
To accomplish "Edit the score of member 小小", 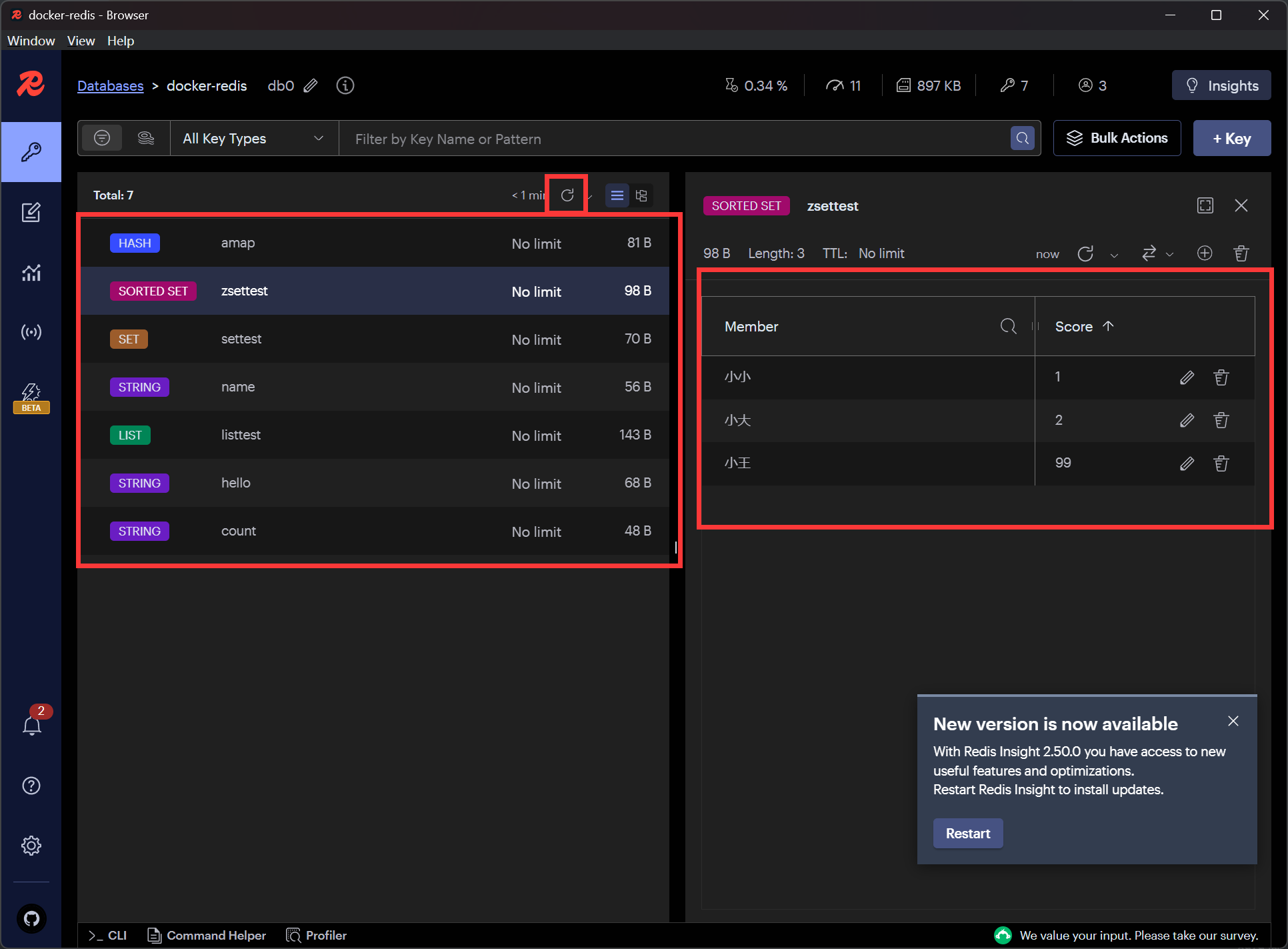I will pos(1187,377).
